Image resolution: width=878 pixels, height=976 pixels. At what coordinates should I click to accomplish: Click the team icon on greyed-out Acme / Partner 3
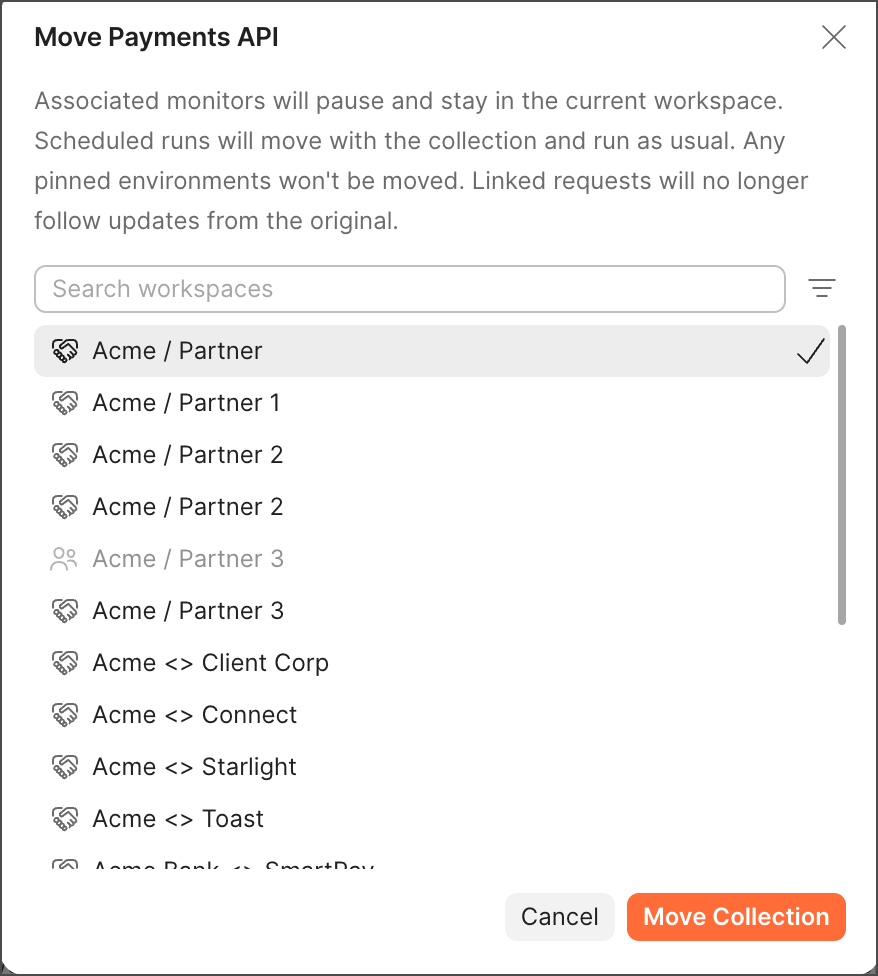pyautogui.click(x=64, y=559)
